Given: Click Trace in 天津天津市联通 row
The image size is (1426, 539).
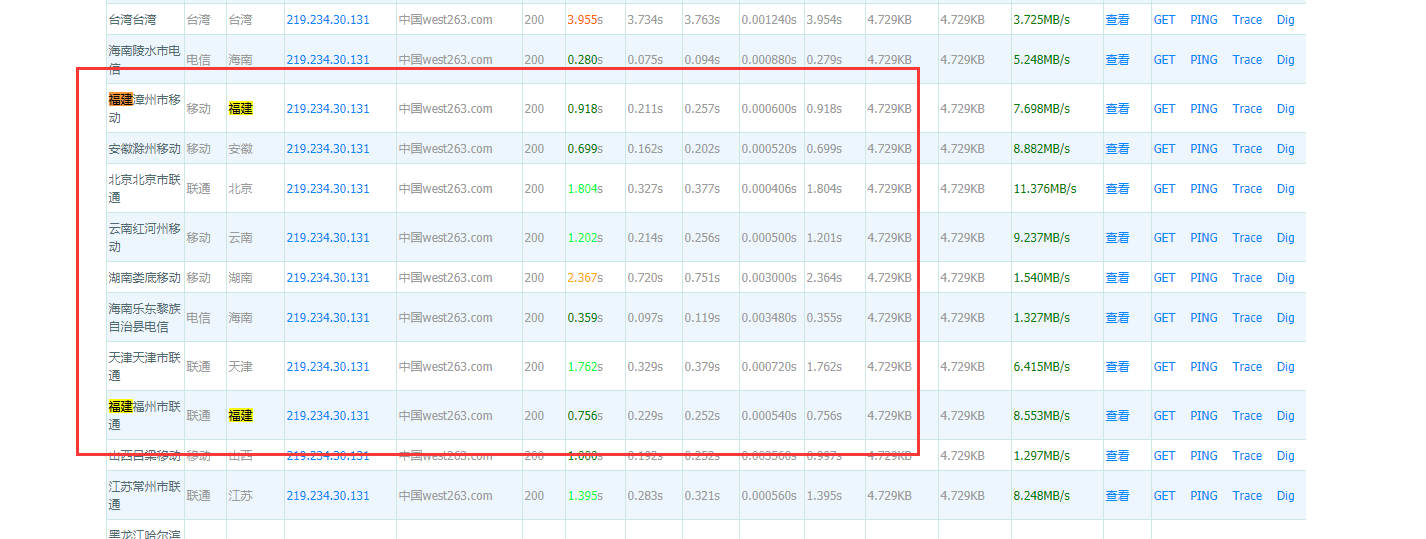Looking at the screenshot, I should [1247, 367].
